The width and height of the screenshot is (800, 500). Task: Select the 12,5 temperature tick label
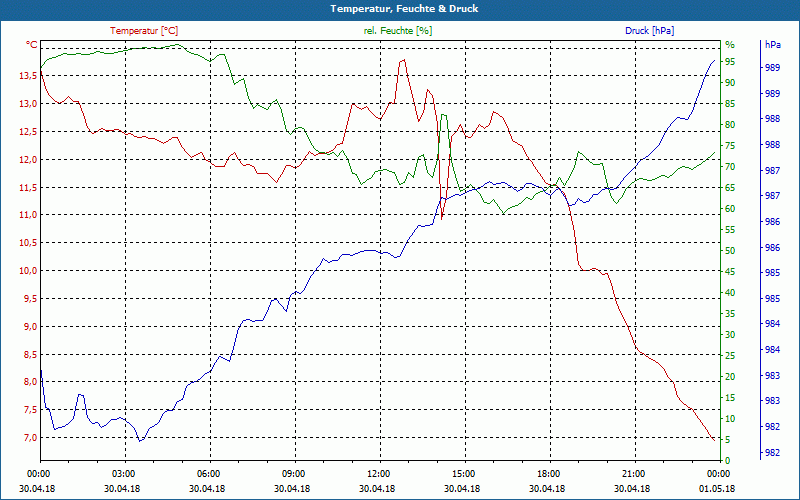pos(29,132)
